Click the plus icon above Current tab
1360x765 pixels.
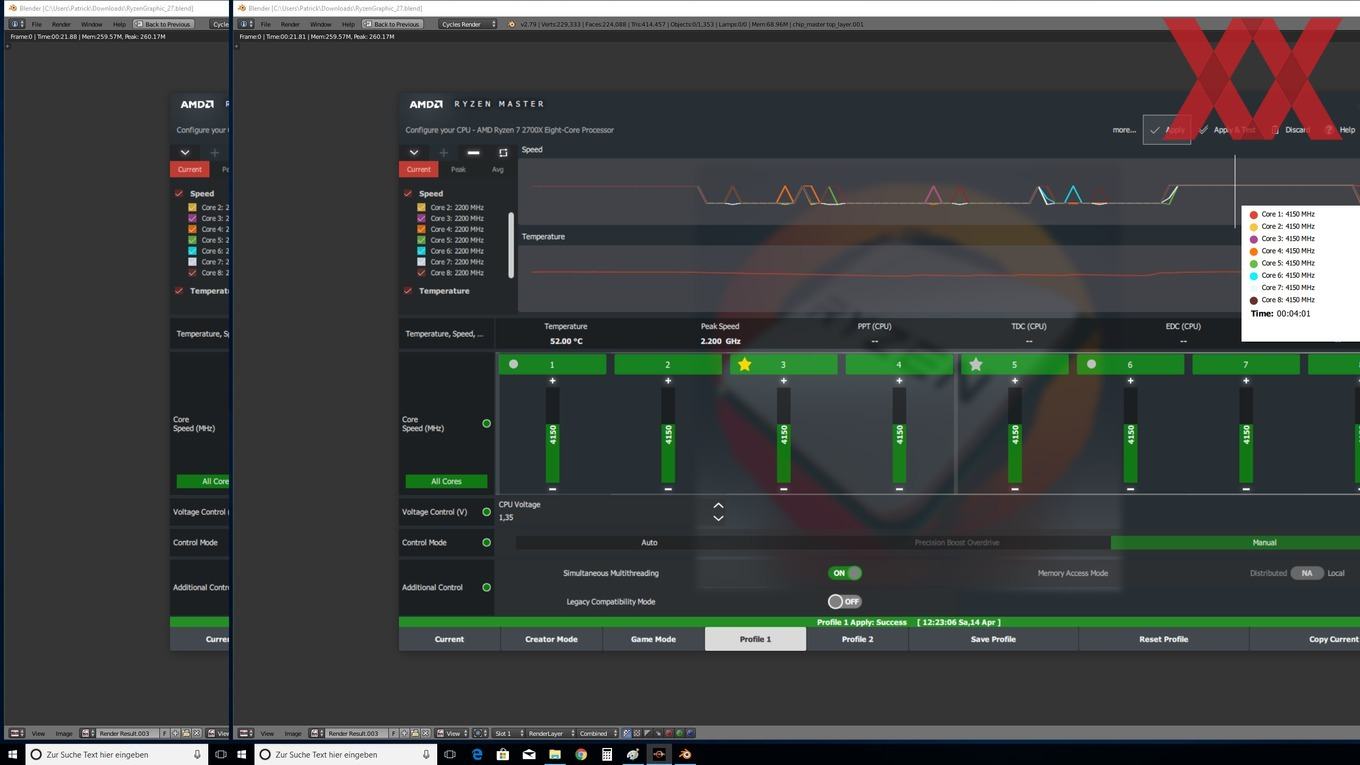click(x=443, y=153)
